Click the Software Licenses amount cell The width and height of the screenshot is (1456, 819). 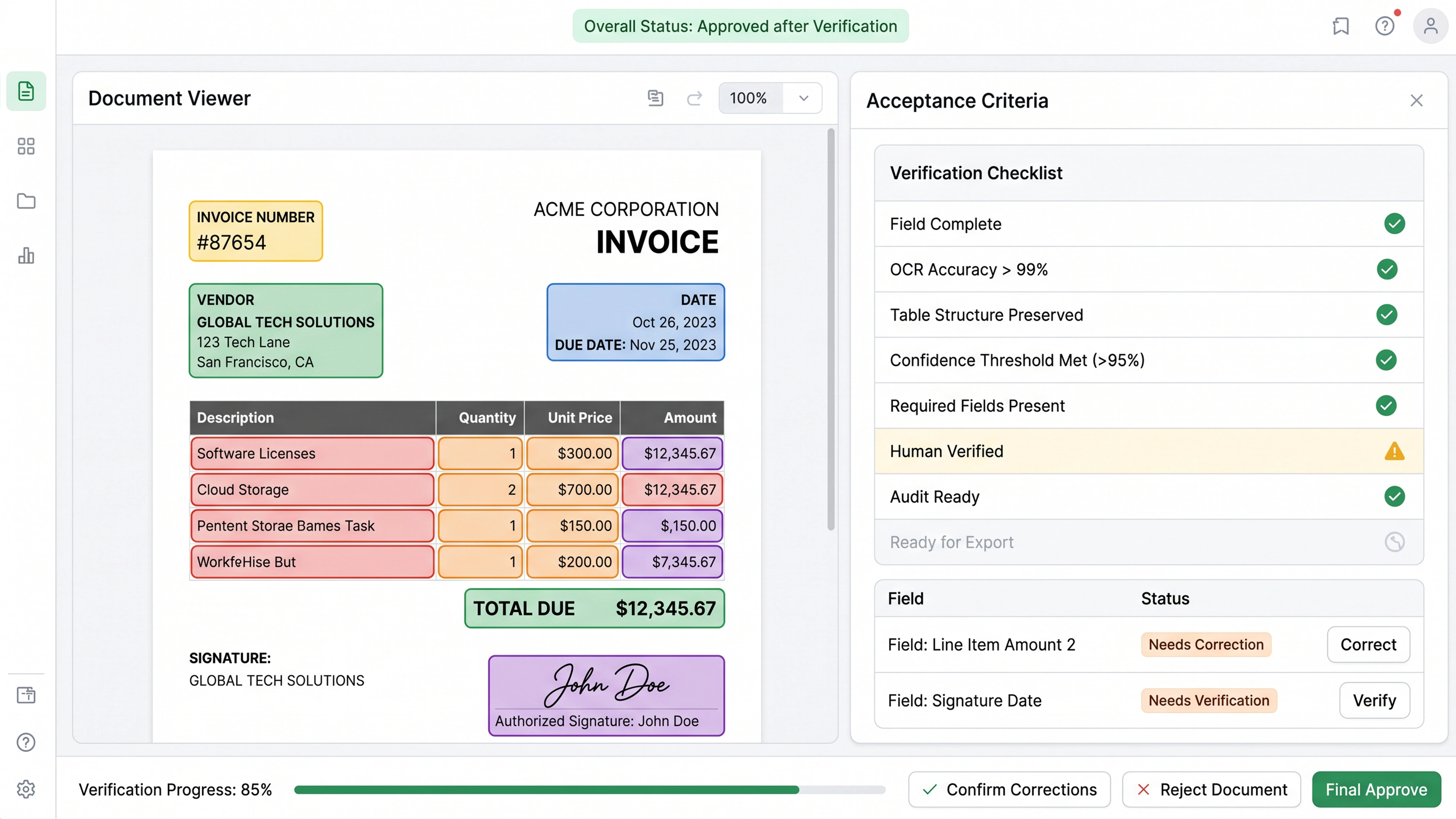(673, 453)
